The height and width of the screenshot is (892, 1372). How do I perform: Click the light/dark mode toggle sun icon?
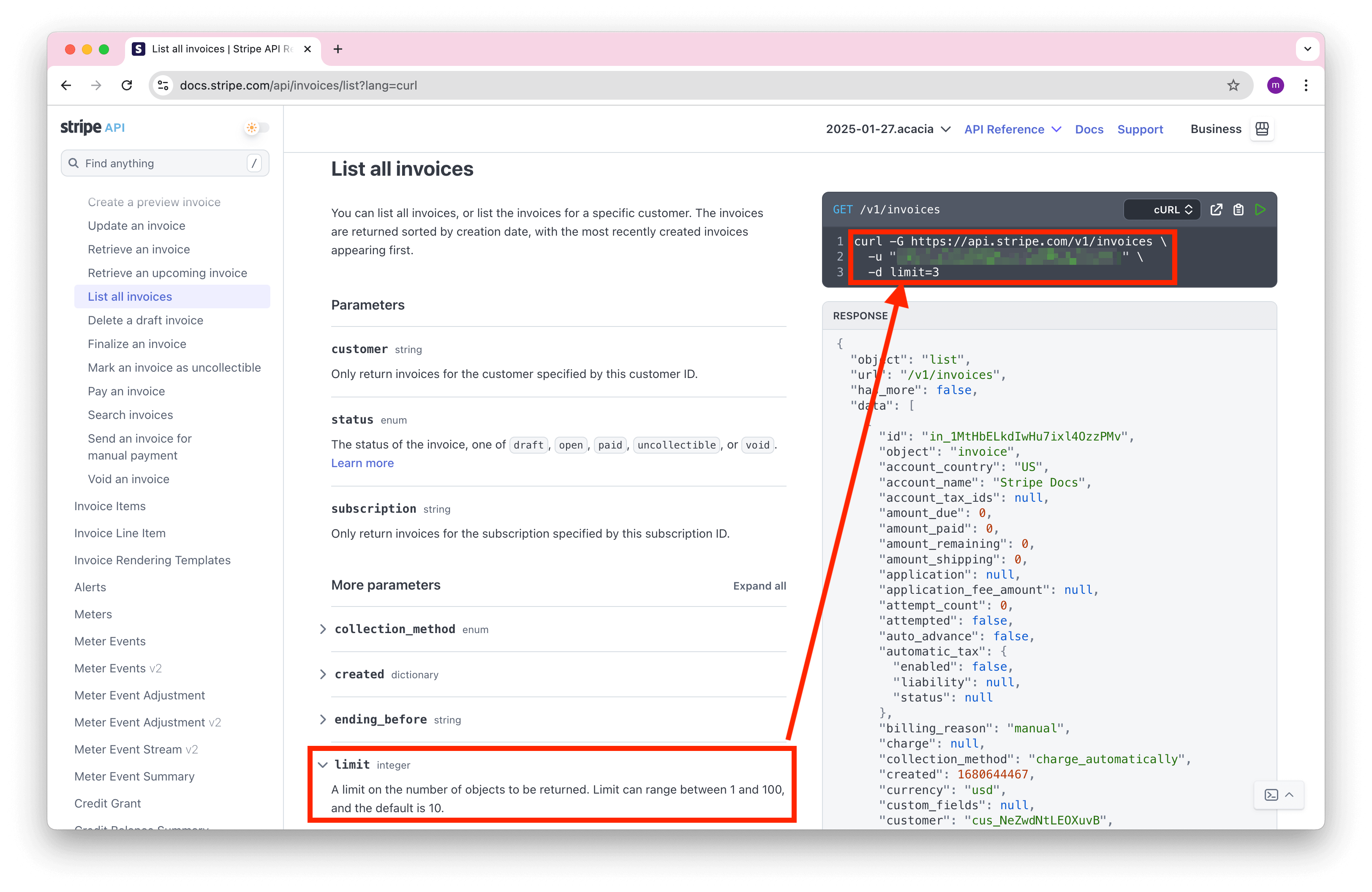[252, 128]
